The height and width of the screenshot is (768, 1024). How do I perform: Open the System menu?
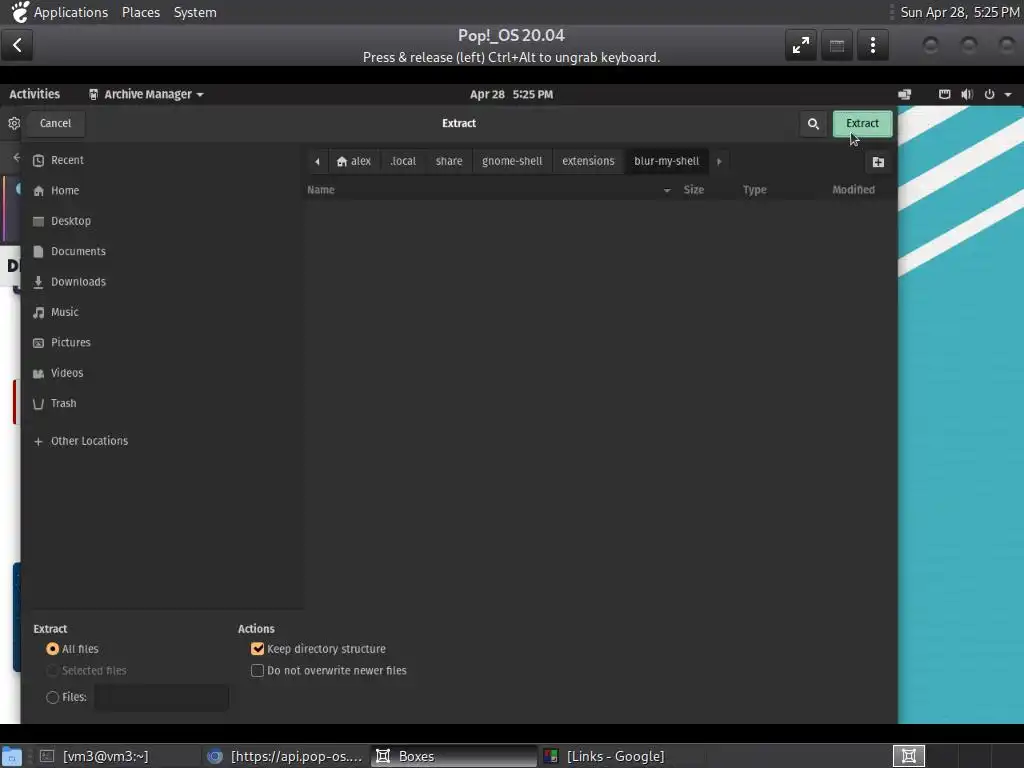point(195,12)
